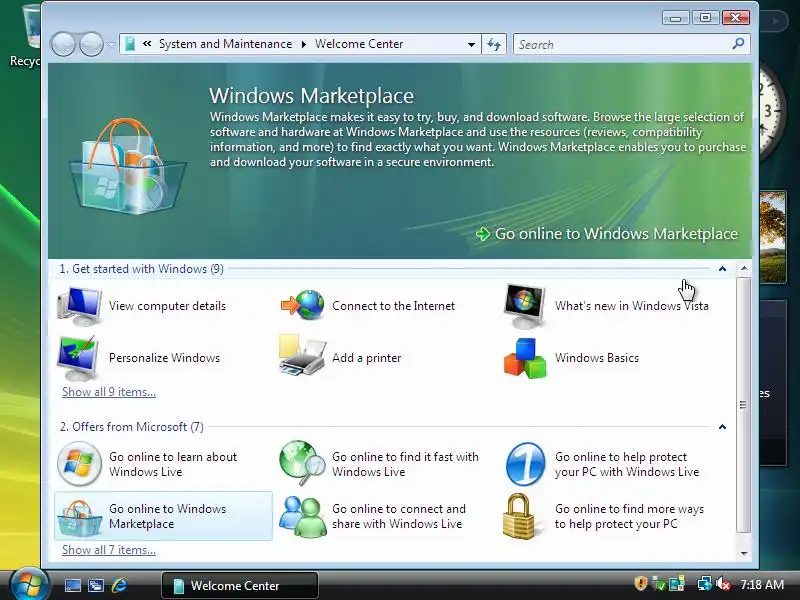
Task: Click Go online to find it fast text
Action: point(405,464)
